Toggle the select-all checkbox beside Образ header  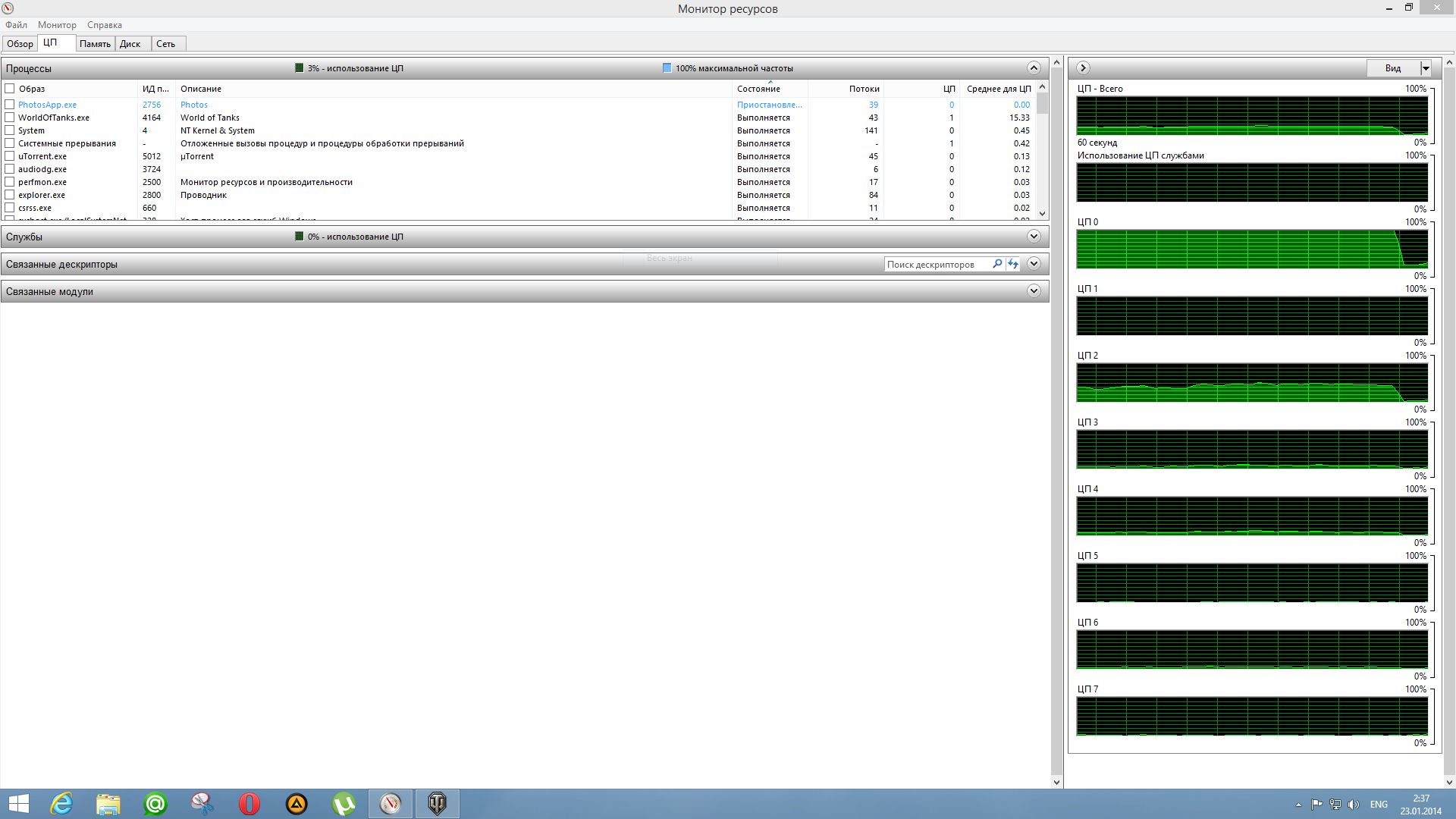click(x=10, y=89)
